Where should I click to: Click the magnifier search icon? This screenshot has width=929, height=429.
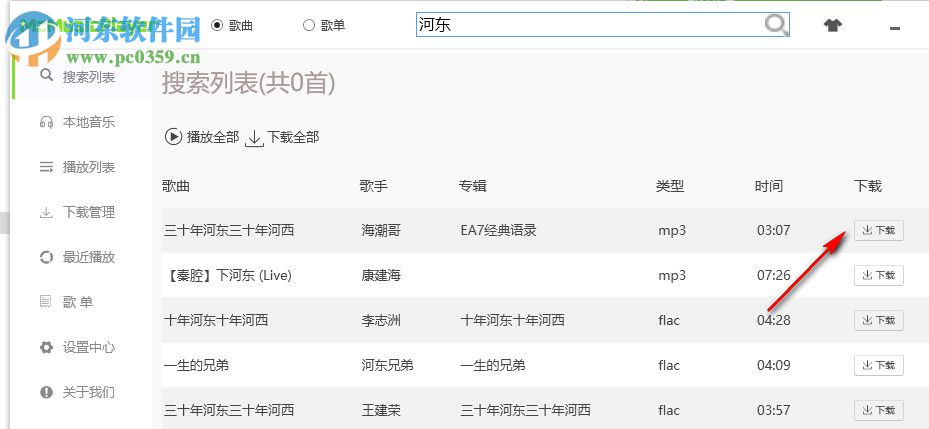tap(776, 25)
